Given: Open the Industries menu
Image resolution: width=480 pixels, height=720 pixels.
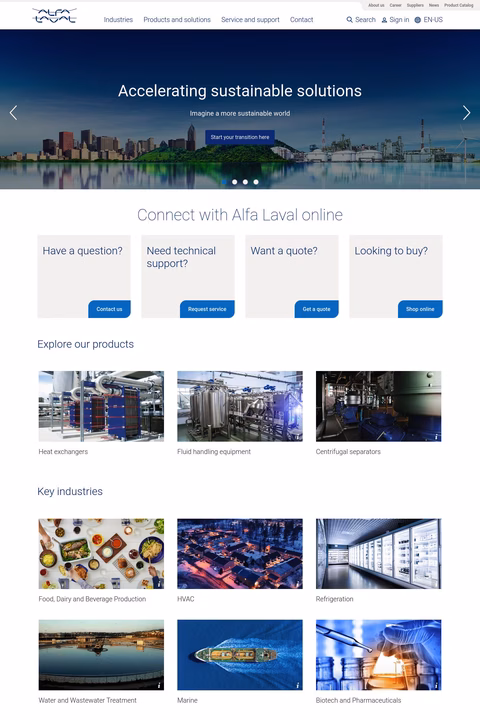Looking at the screenshot, I should (x=118, y=20).
